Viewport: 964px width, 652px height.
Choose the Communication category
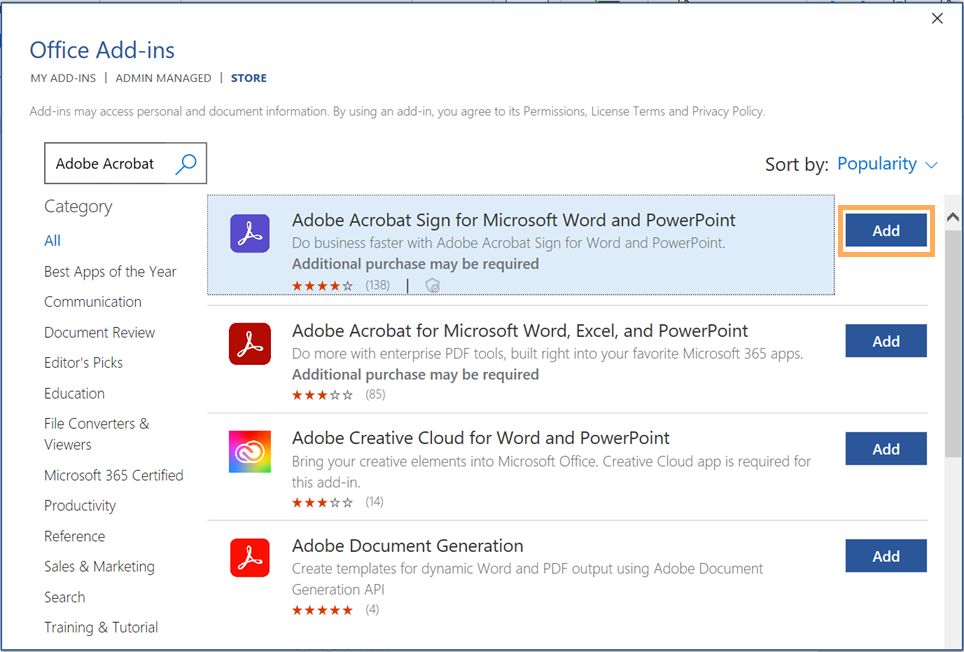(x=93, y=302)
